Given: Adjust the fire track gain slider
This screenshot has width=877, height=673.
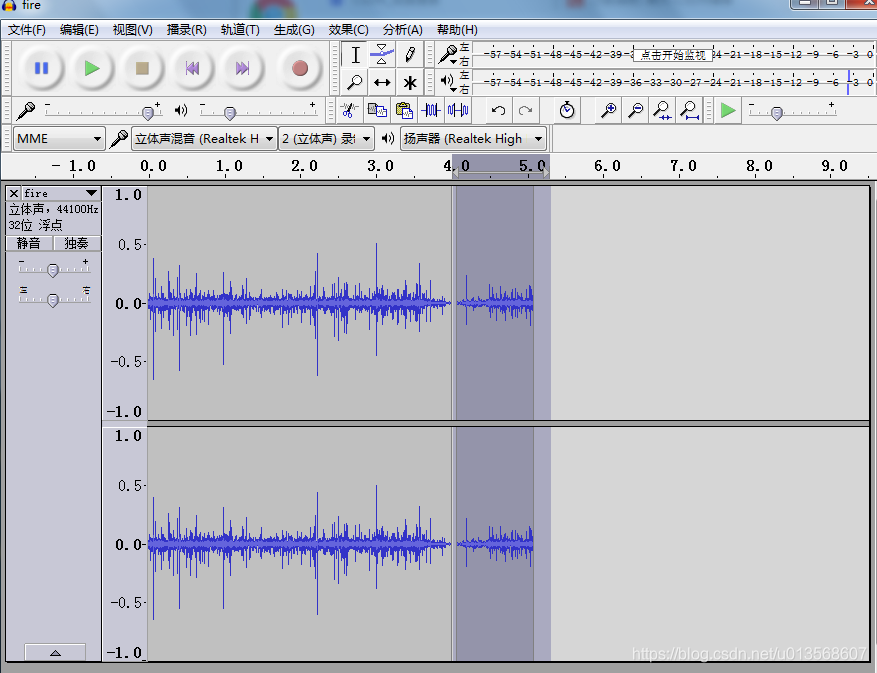Looking at the screenshot, I should pyautogui.click(x=54, y=269).
